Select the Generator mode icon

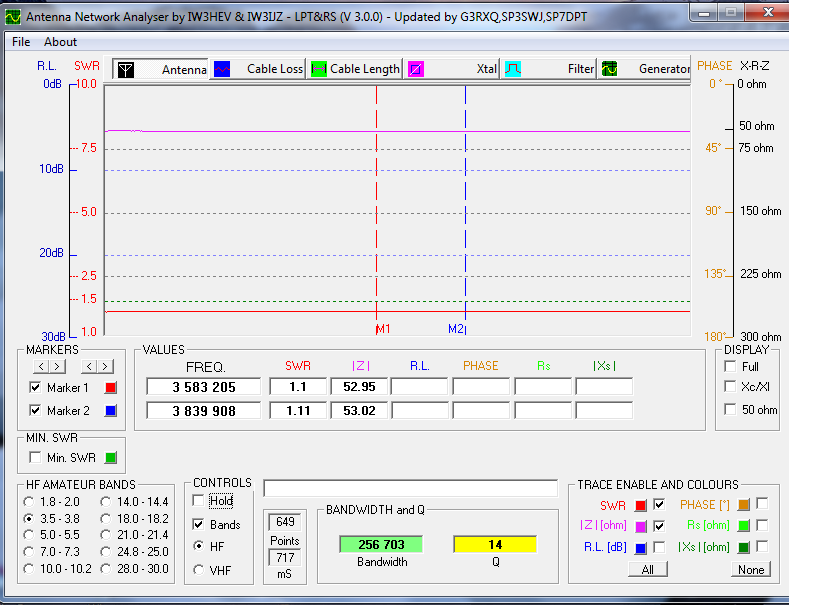(609, 69)
